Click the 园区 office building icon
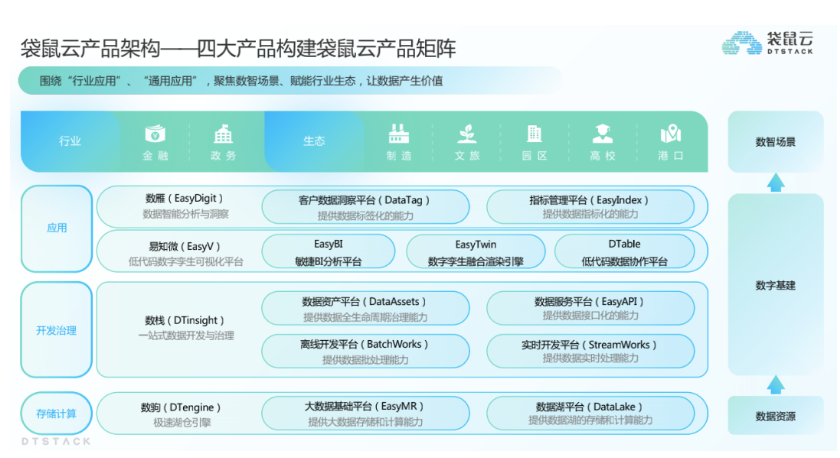 point(534,134)
